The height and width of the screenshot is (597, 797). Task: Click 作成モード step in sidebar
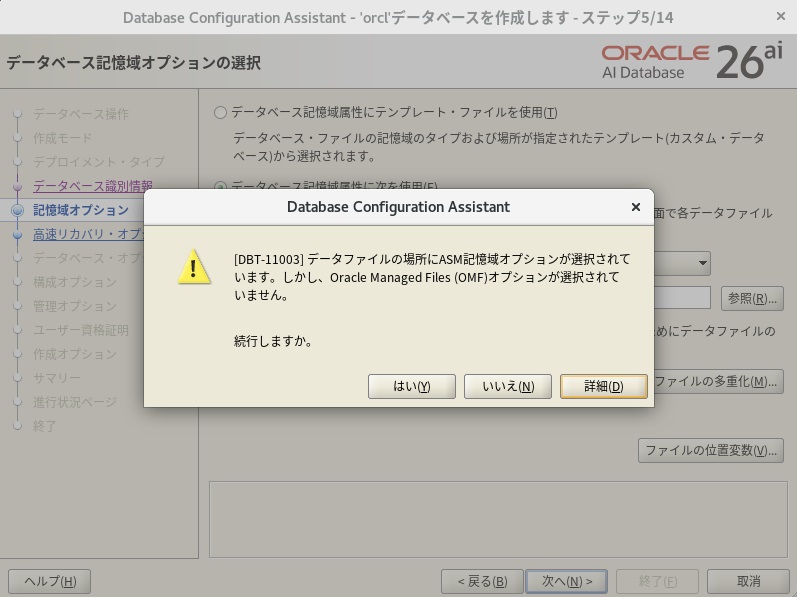[x=63, y=138]
